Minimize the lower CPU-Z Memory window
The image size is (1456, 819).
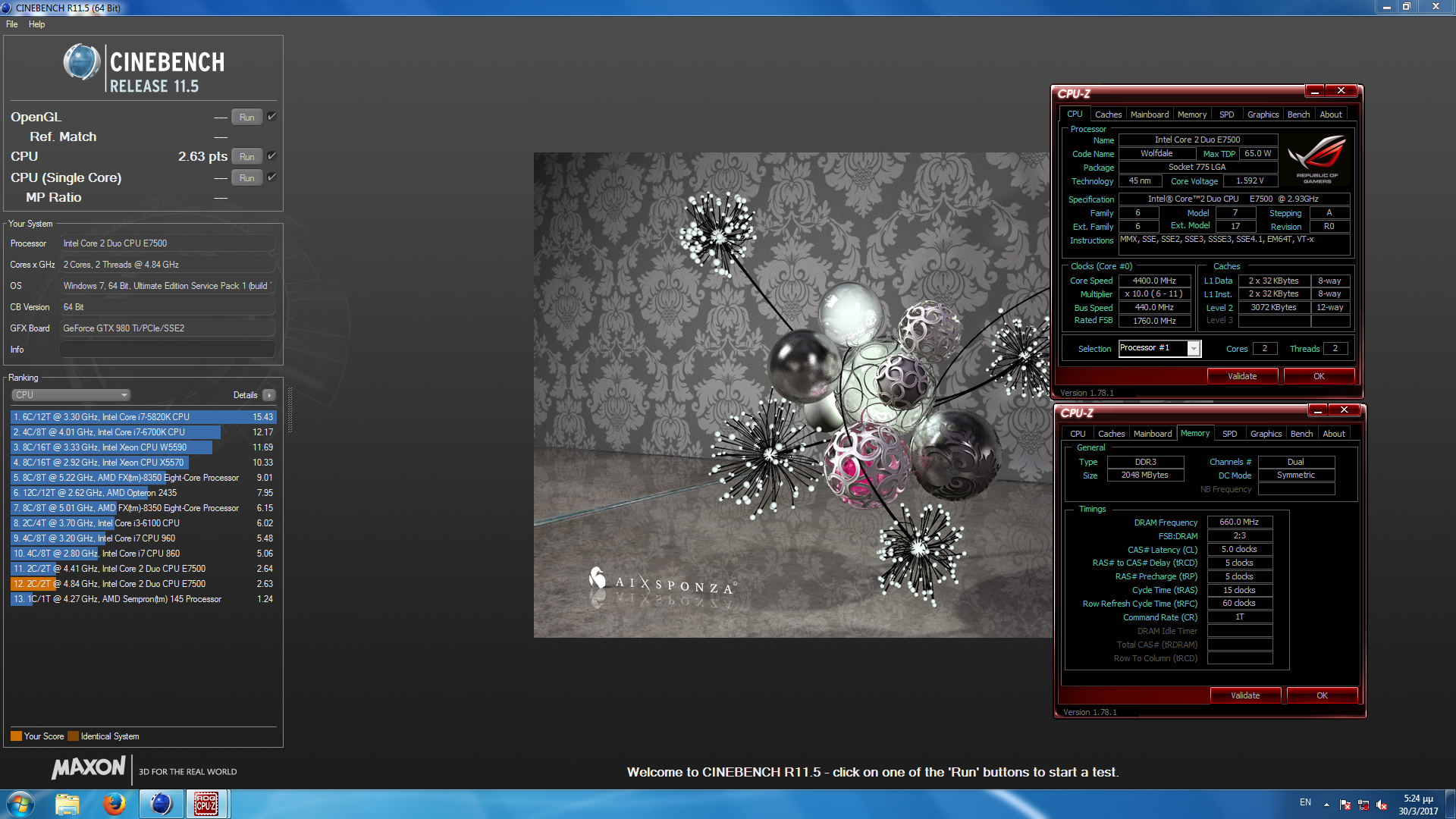pos(1318,410)
